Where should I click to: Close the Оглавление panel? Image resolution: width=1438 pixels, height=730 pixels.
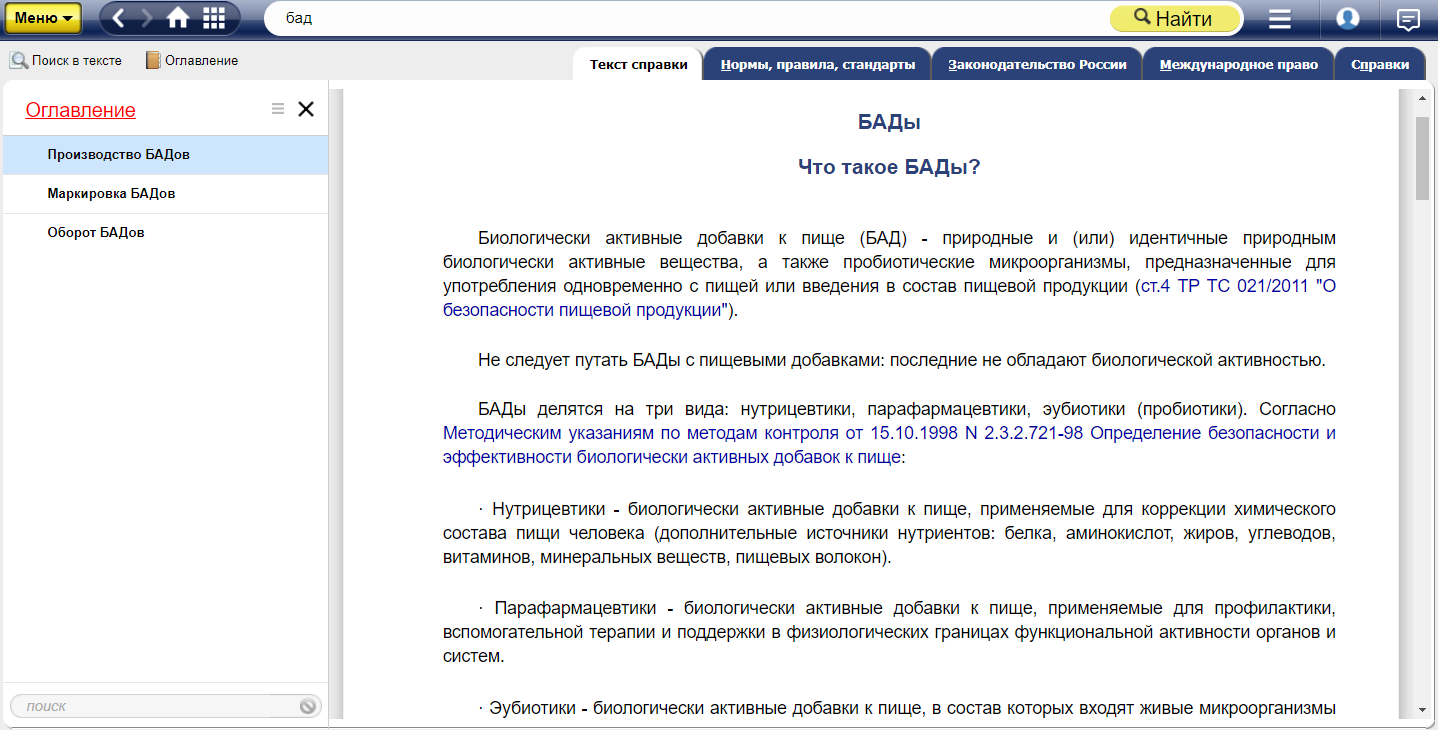pyautogui.click(x=306, y=109)
